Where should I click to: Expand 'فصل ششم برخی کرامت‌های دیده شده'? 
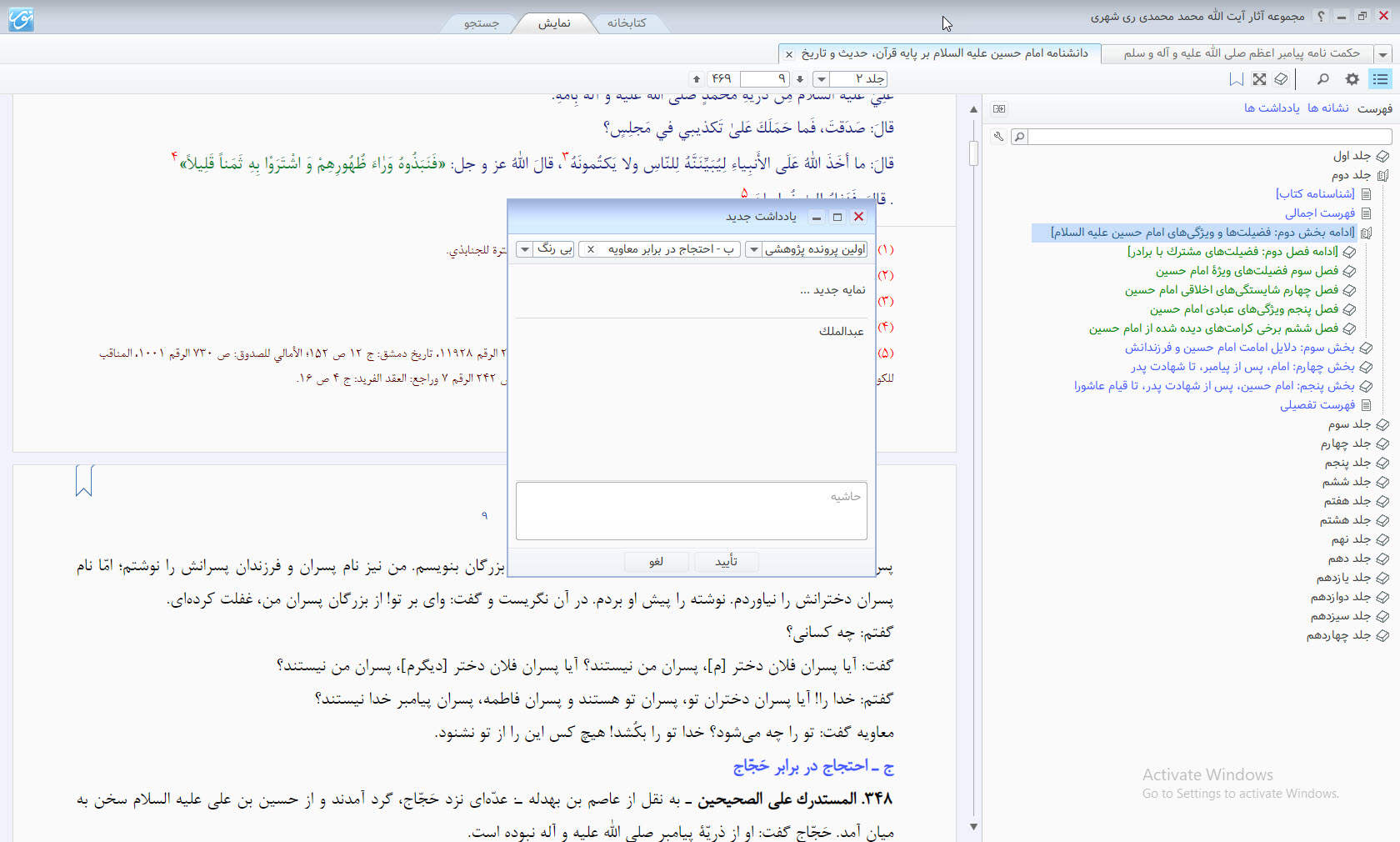pos(1349,328)
